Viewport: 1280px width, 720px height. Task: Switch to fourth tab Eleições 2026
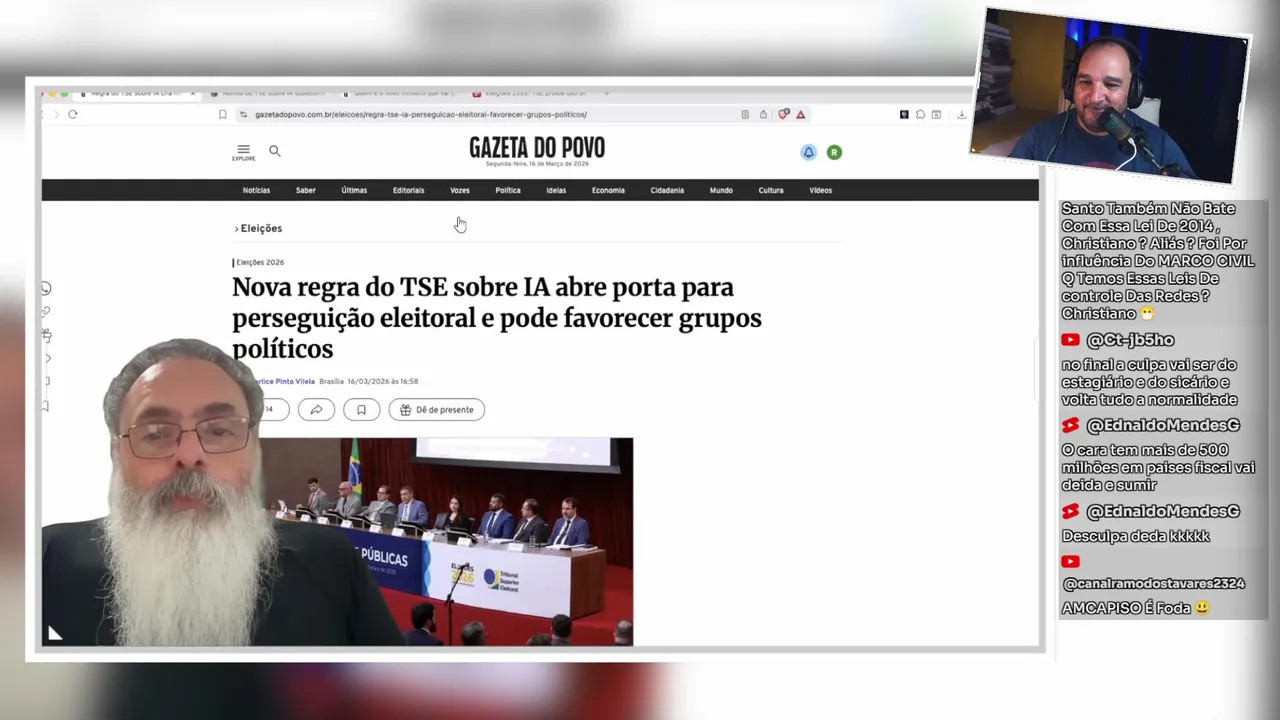[x=530, y=93]
